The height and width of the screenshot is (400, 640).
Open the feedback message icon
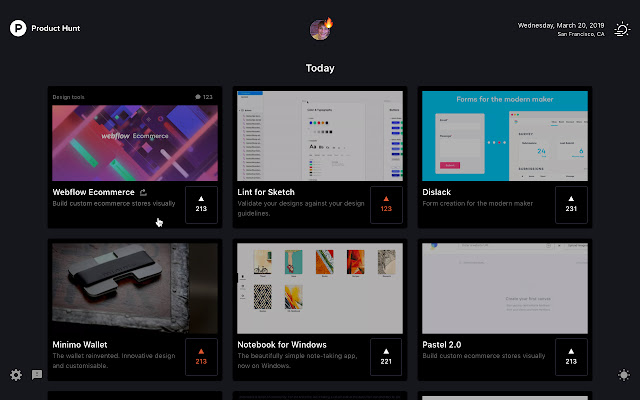[37, 375]
